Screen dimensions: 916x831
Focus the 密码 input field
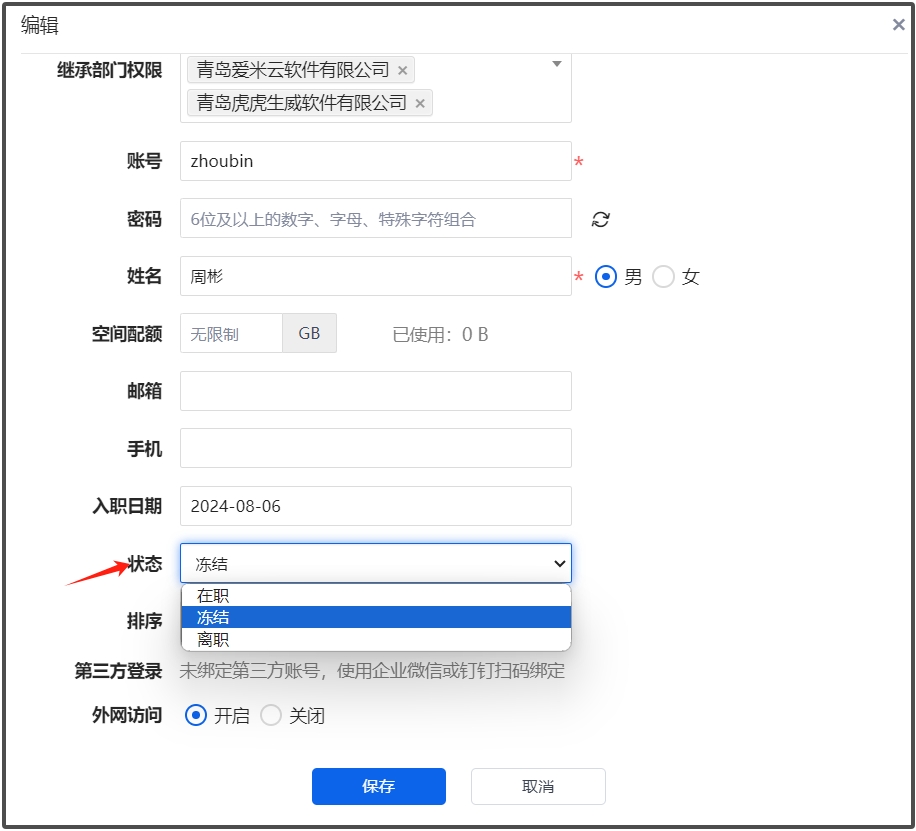click(x=375, y=219)
